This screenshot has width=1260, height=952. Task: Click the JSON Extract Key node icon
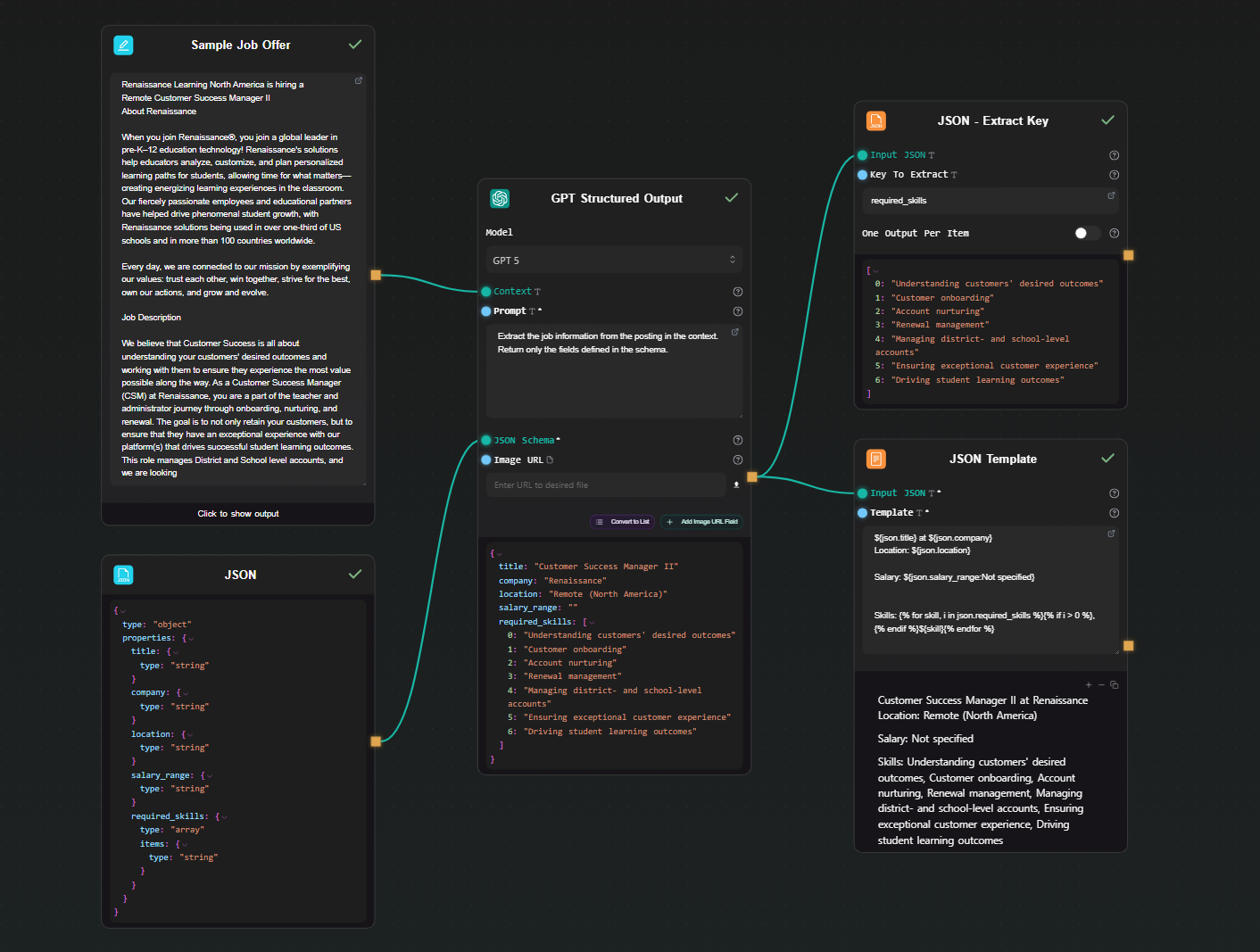coord(876,120)
